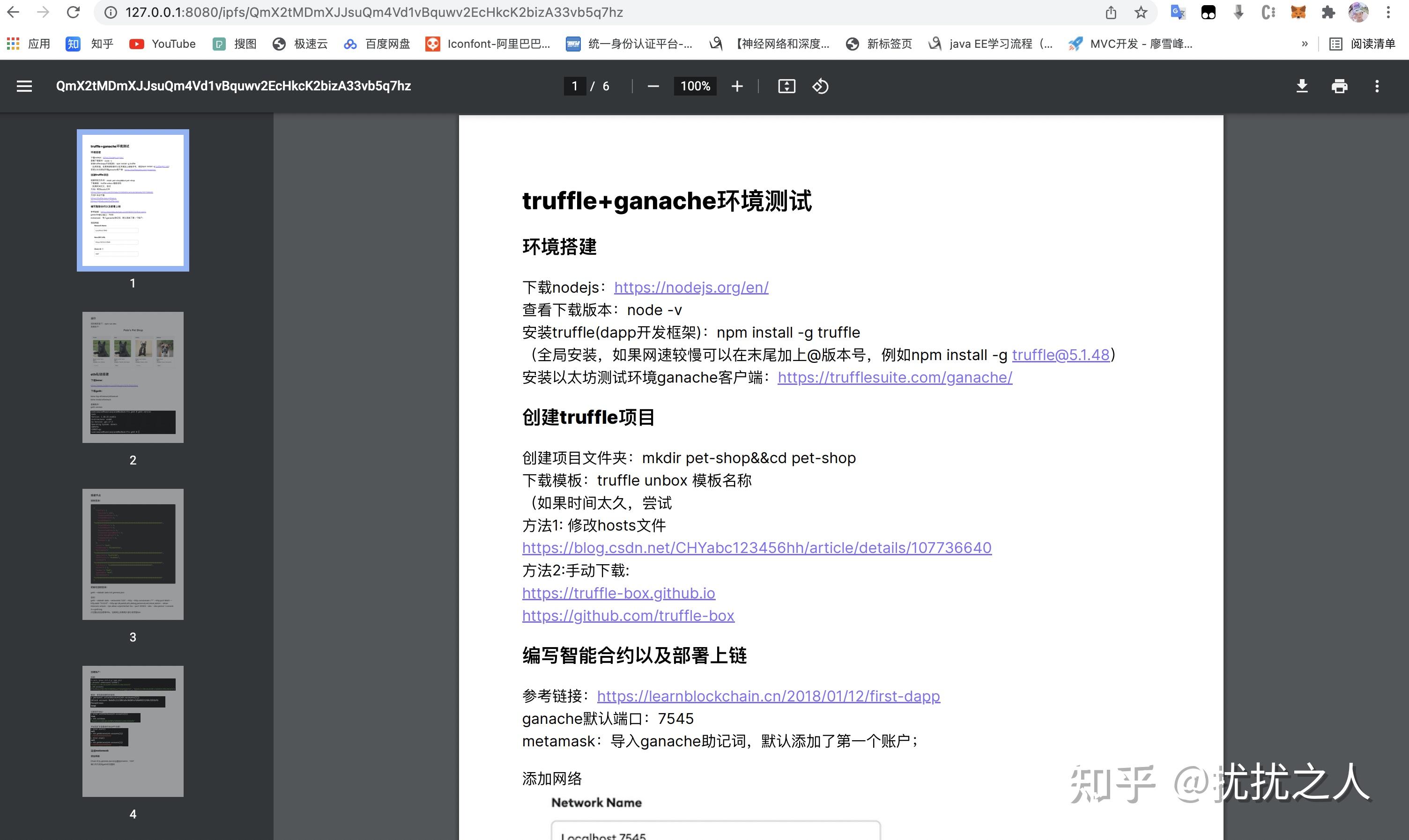
Task: Open the MVC开发 bookmark
Action: click(x=1130, y=44)
